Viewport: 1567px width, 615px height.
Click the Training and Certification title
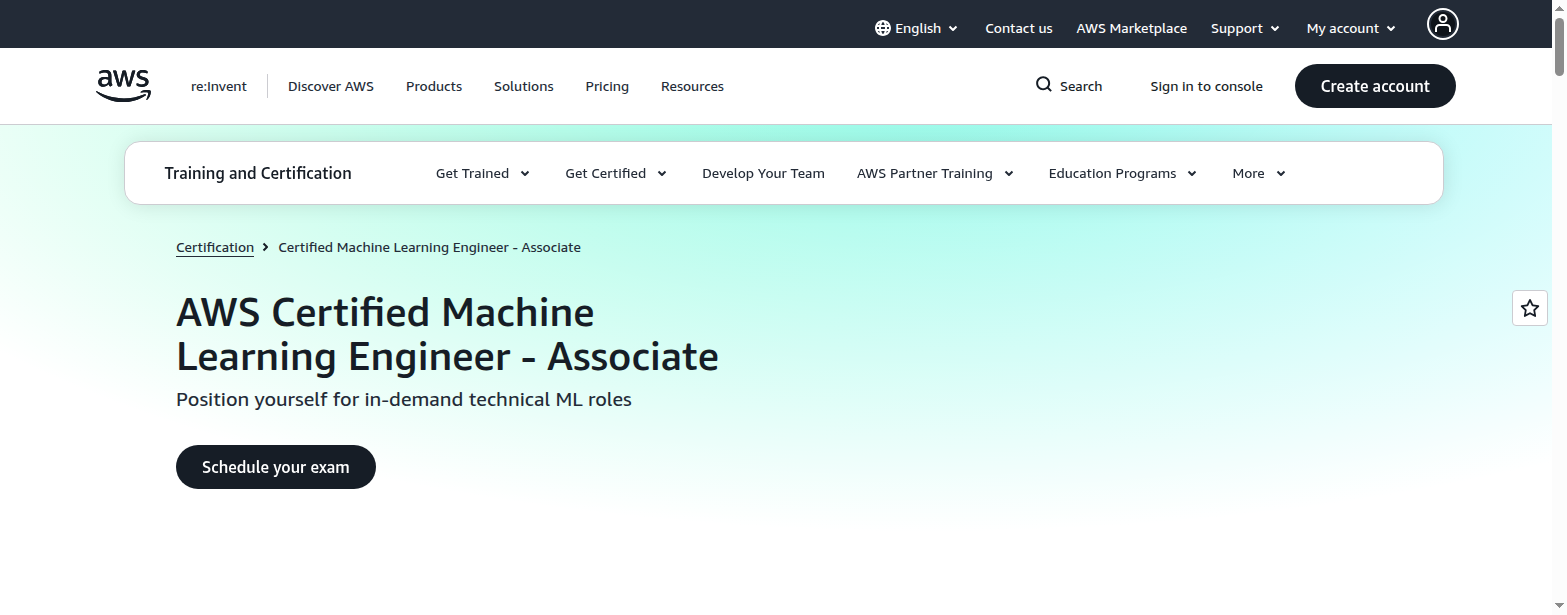258,173
